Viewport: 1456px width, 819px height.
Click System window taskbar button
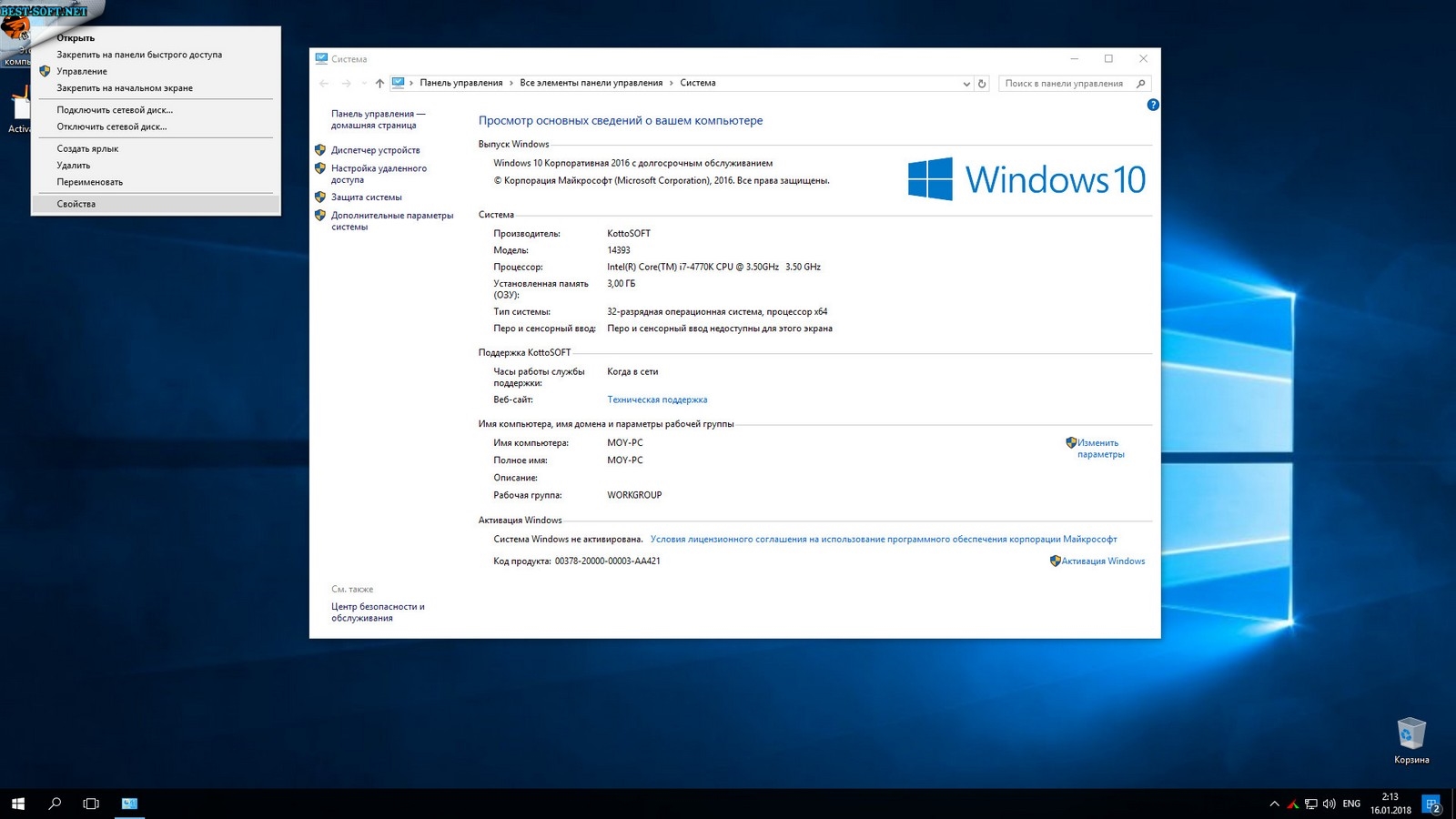tap(130, 804)
